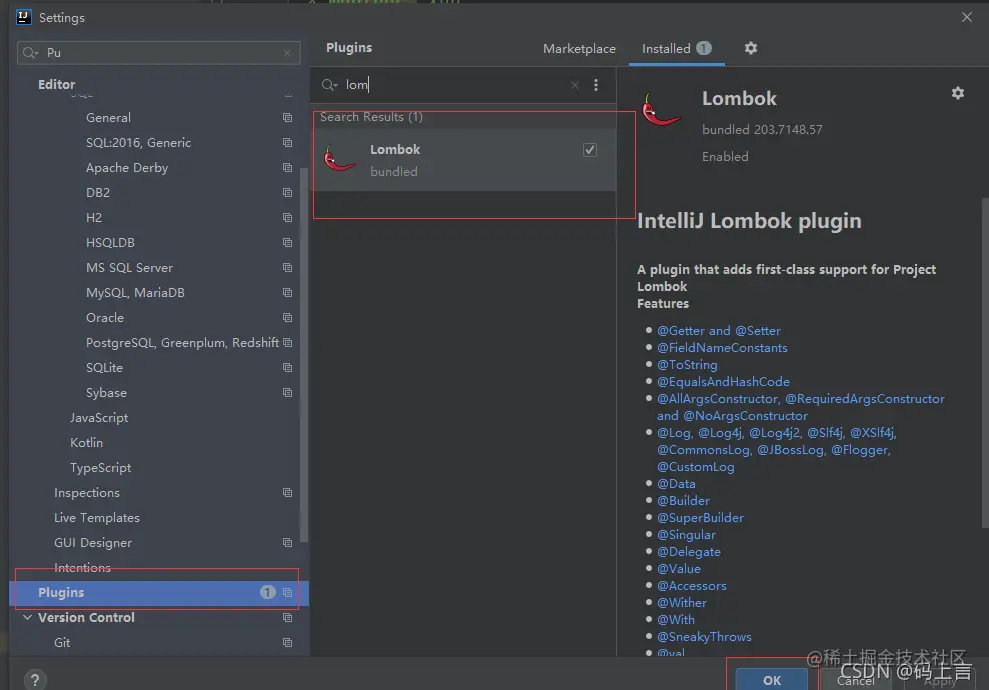Select the Lombok row in search results

click(x=464, y=160)
